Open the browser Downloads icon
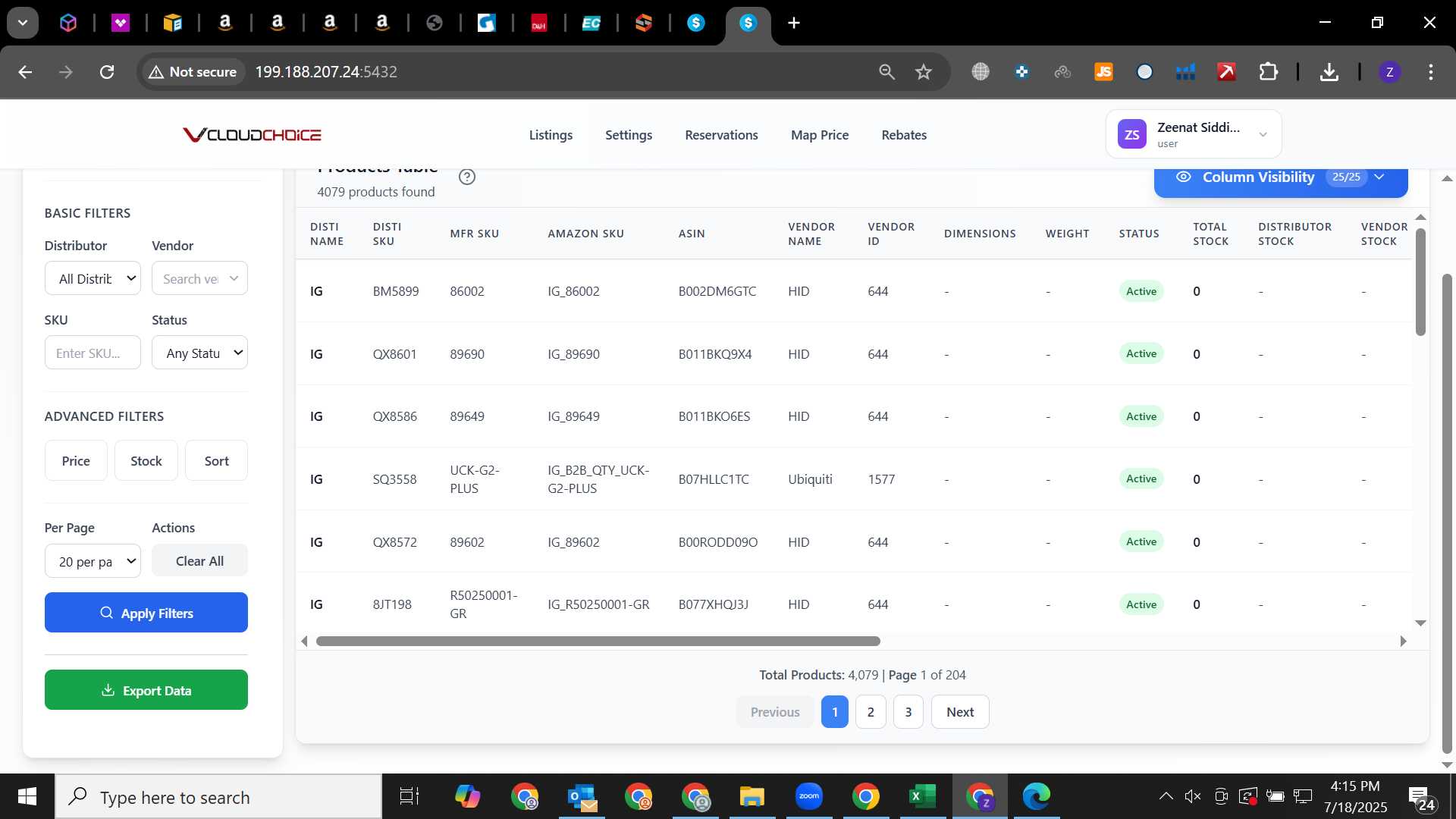 1329,72
